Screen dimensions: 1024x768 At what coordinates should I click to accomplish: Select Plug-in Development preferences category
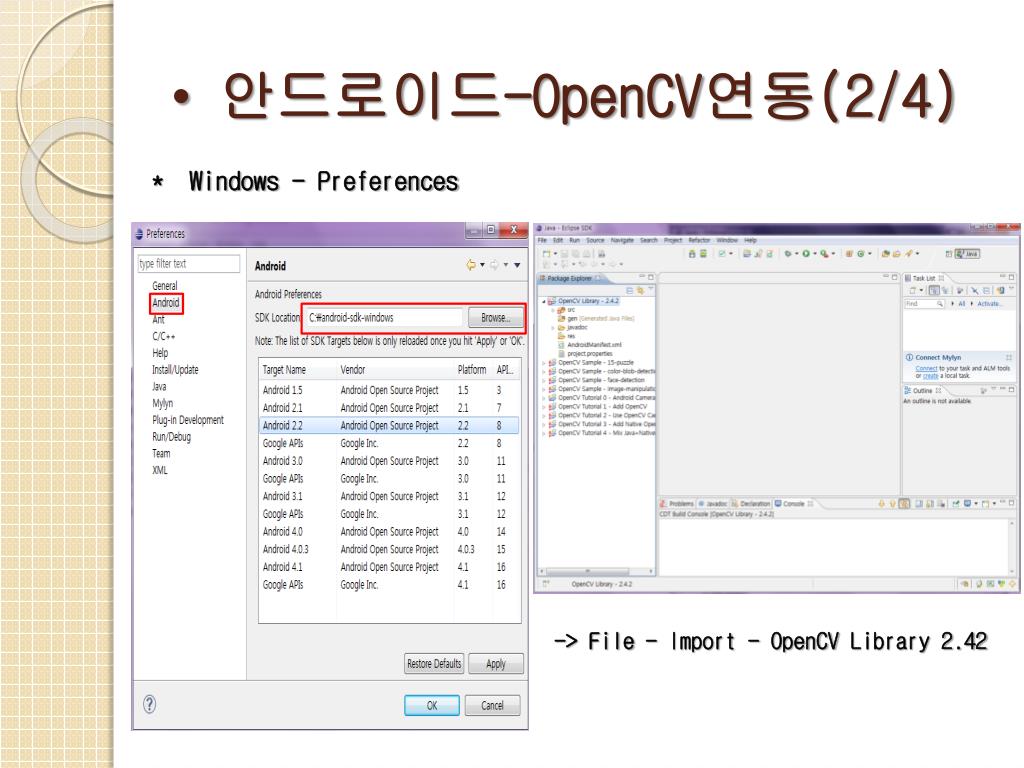(188, 420)
